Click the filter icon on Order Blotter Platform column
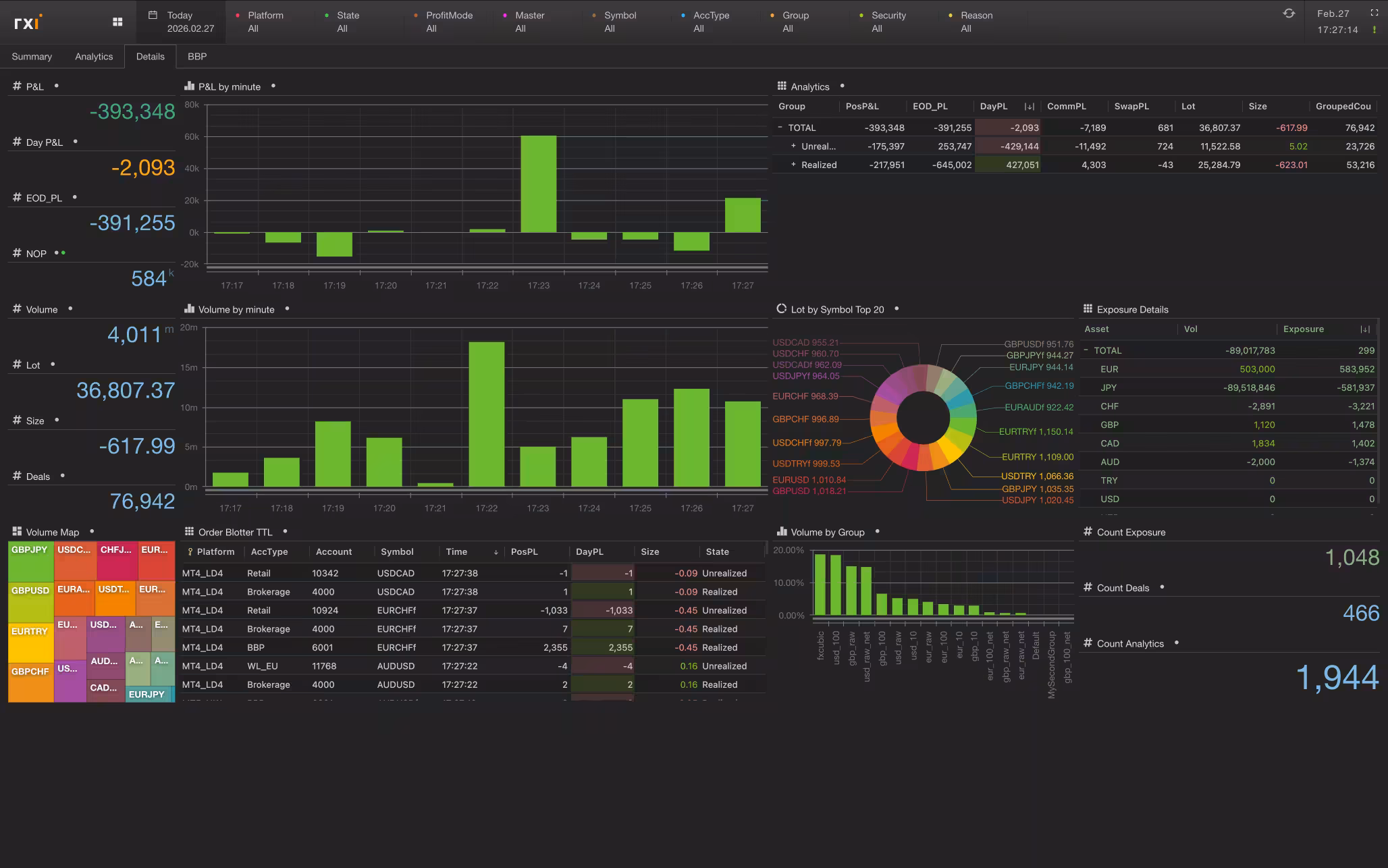Image resolution: width=1388 pixels, height=868 pixels. [189, 551]
